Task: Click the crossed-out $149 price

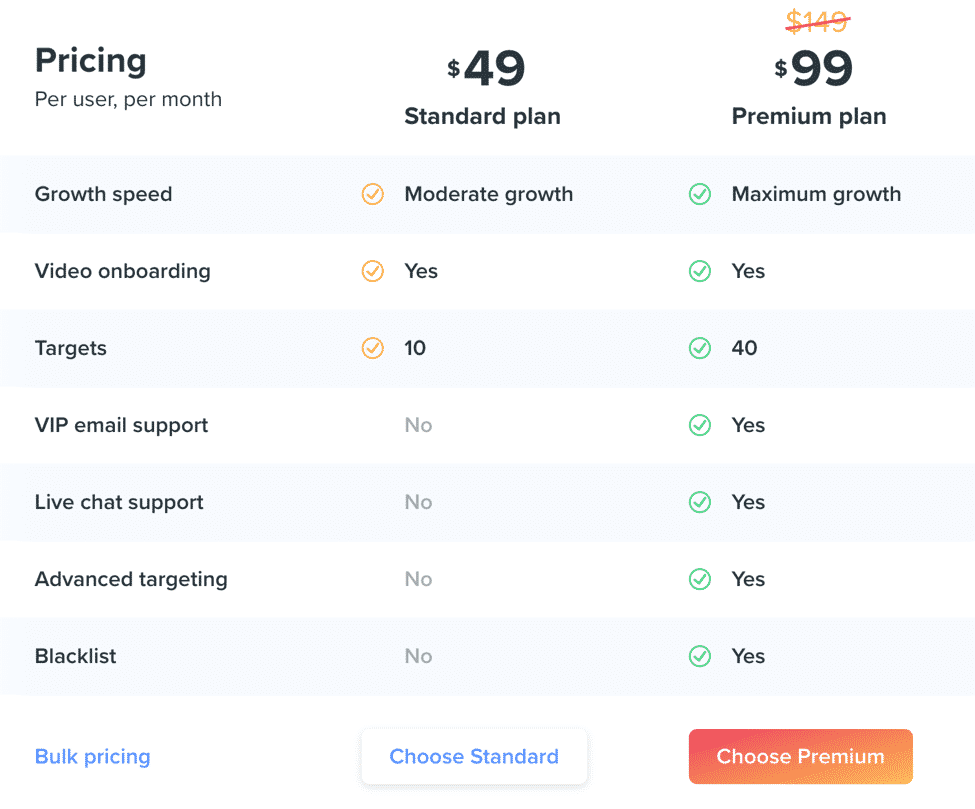Action: point(817,21)
